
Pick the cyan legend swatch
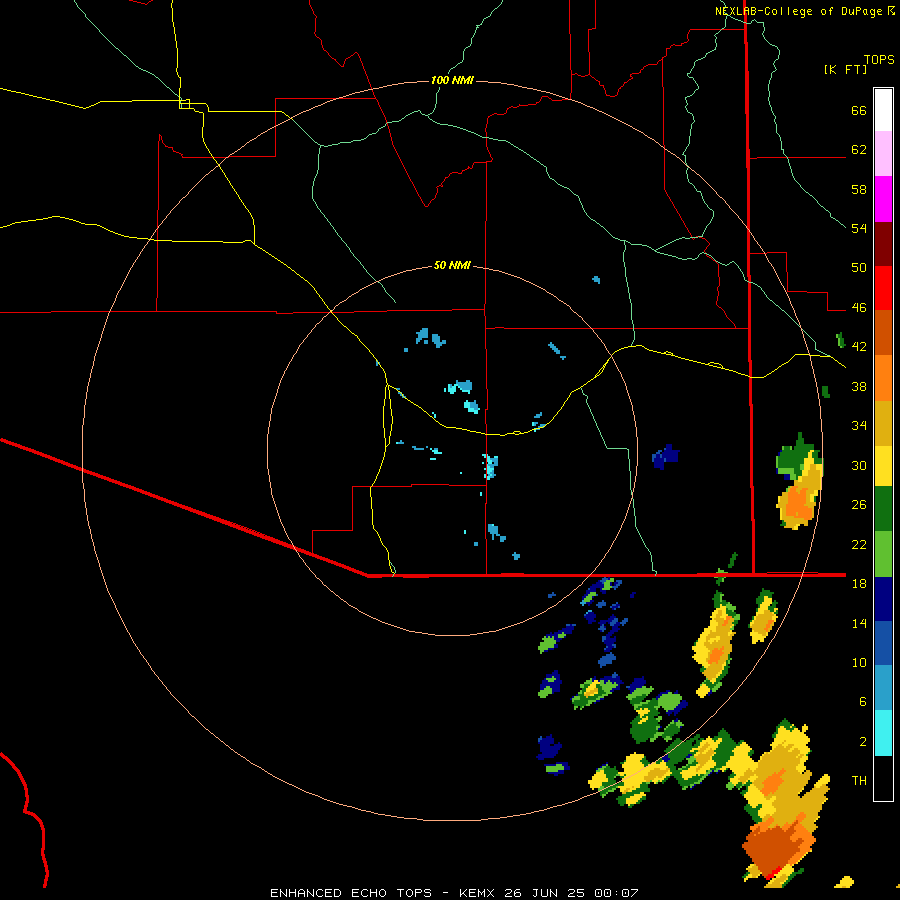click(x=883, y=733)
